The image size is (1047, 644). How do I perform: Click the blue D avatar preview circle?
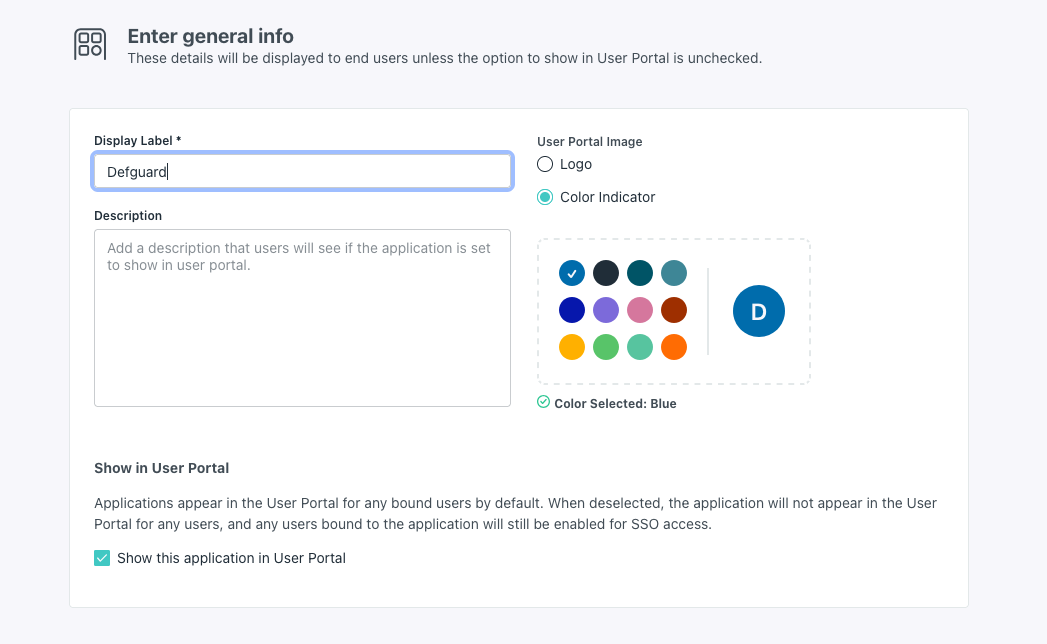point(759,311)
